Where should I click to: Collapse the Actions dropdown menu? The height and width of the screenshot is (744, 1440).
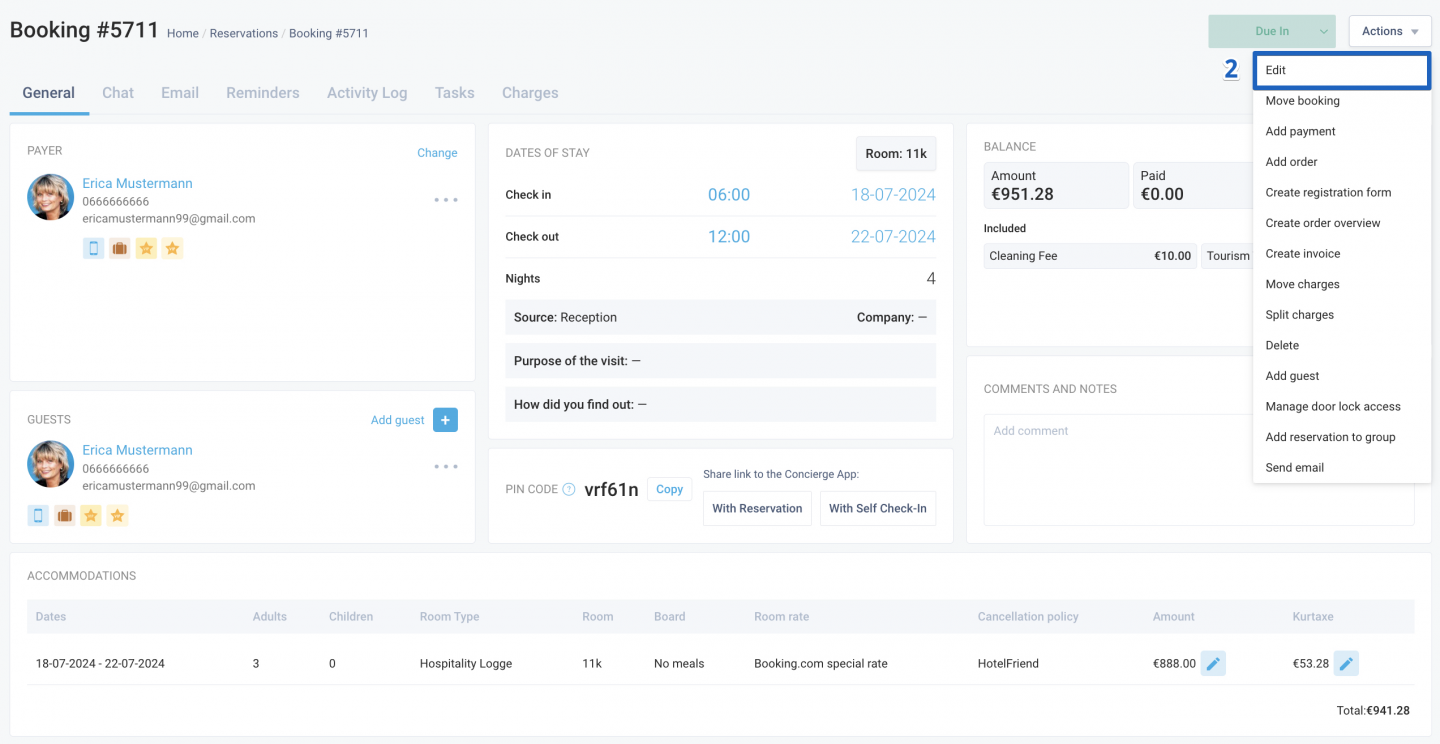click(x=1390, y=31)
